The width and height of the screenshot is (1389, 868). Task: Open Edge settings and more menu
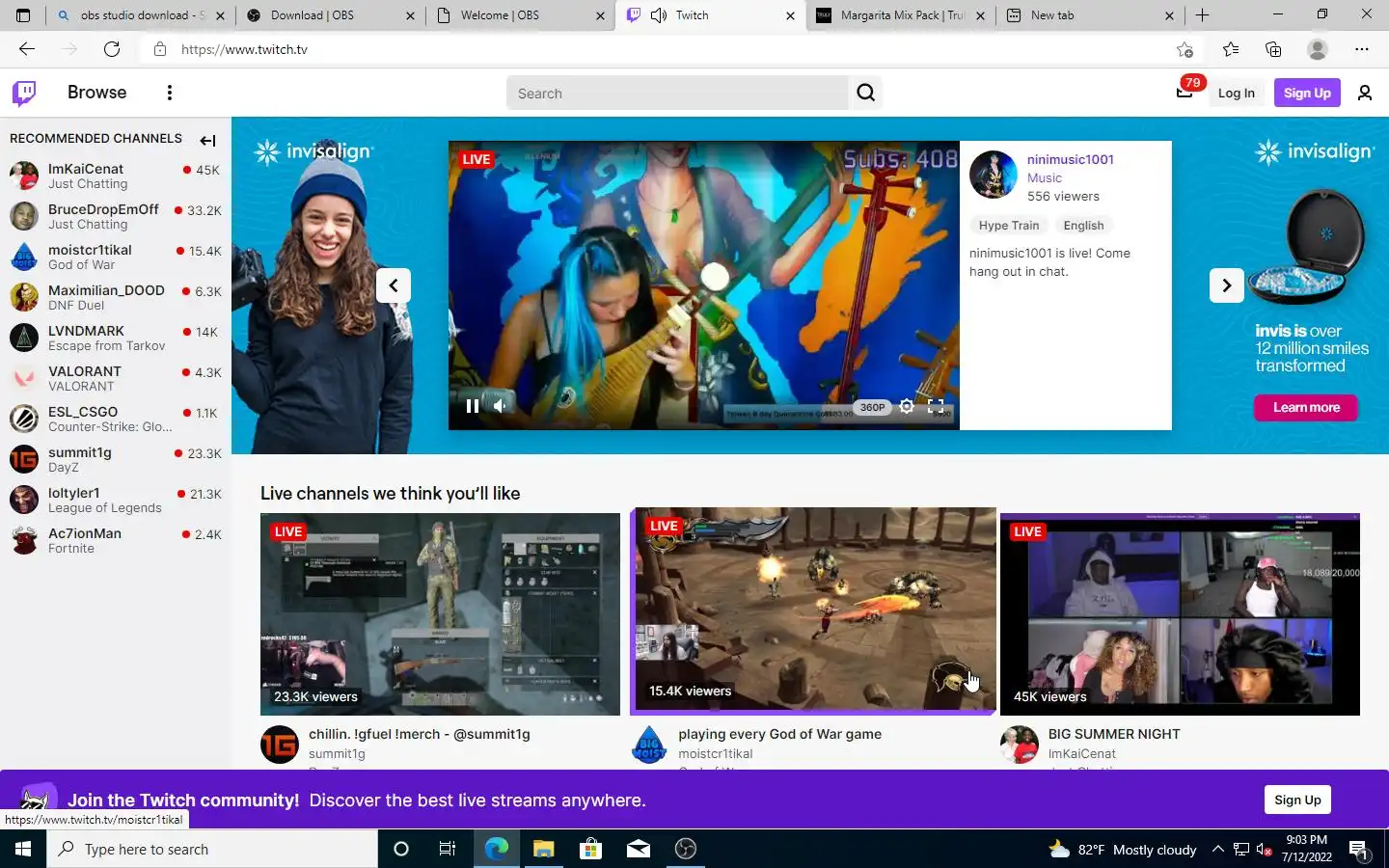pos(1361,49)
